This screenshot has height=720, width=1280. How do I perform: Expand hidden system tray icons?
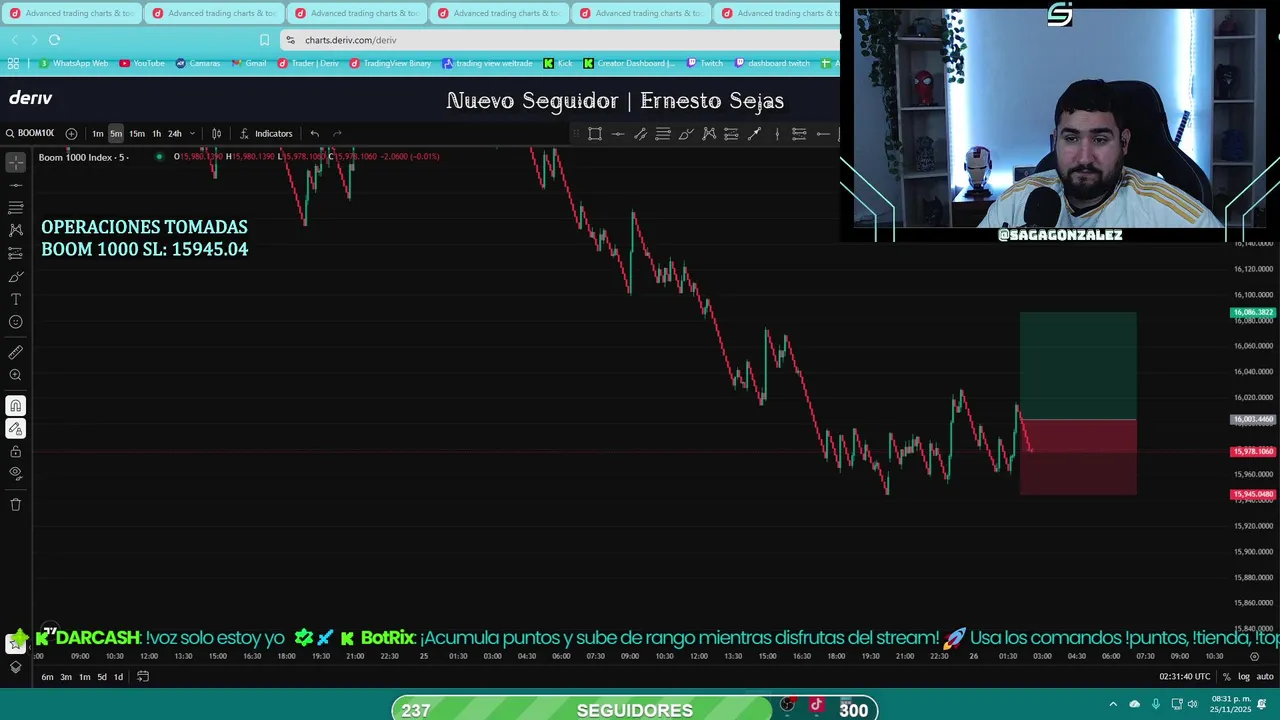(x=1113, y=704)
